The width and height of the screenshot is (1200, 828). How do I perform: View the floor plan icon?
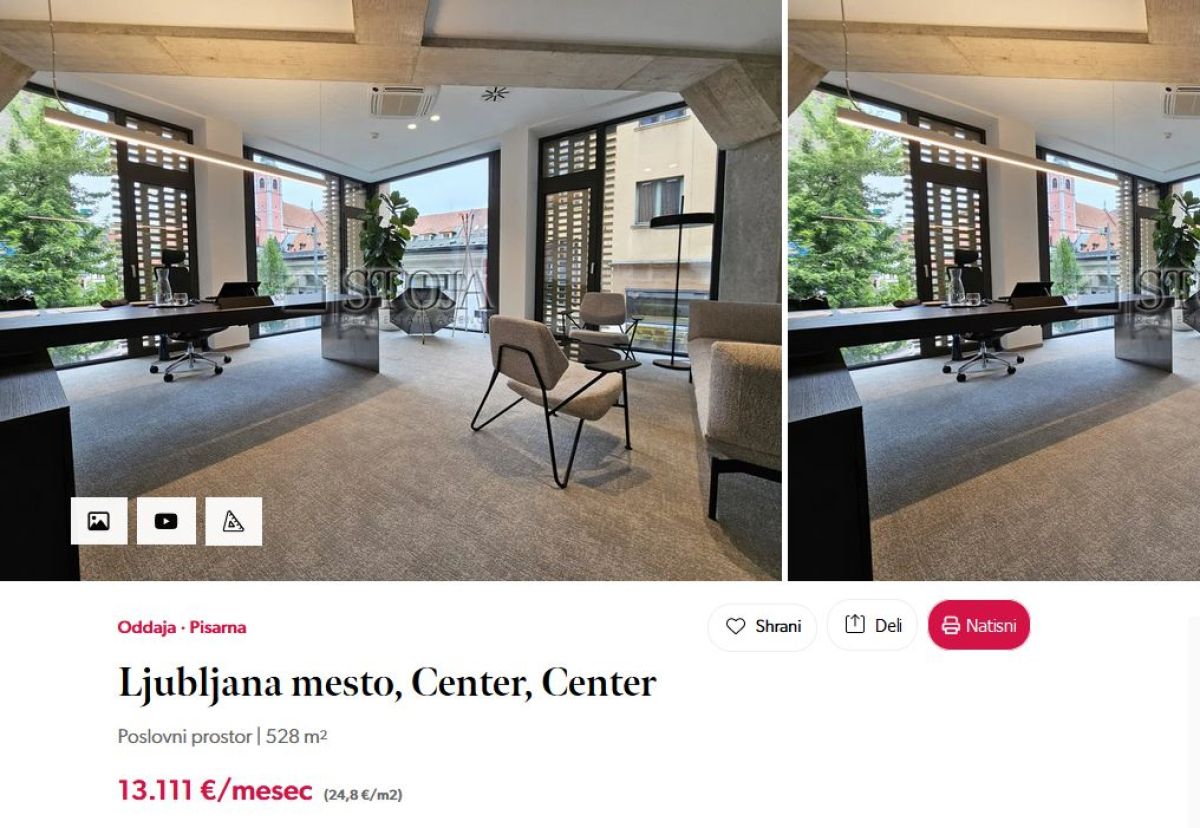click(233, 521)
